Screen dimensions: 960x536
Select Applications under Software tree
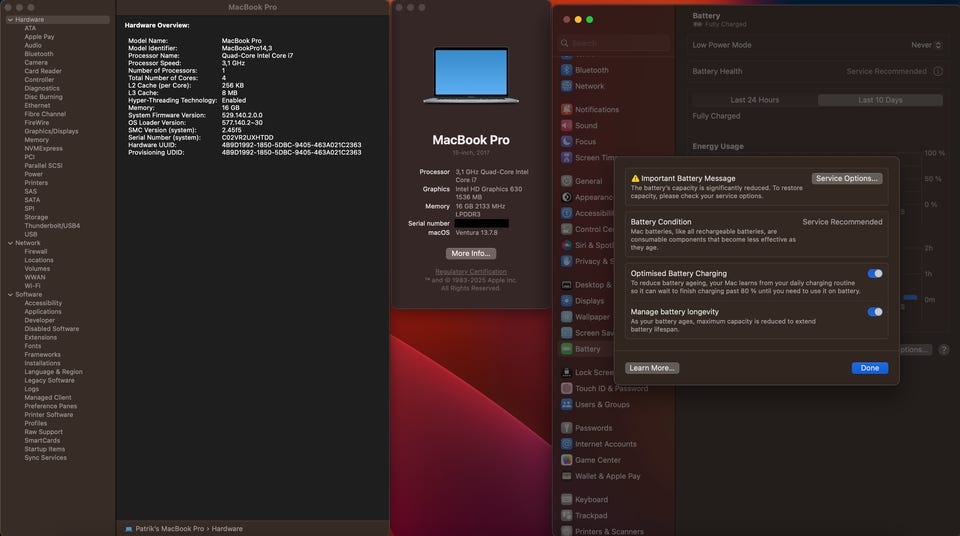(43, 312)
